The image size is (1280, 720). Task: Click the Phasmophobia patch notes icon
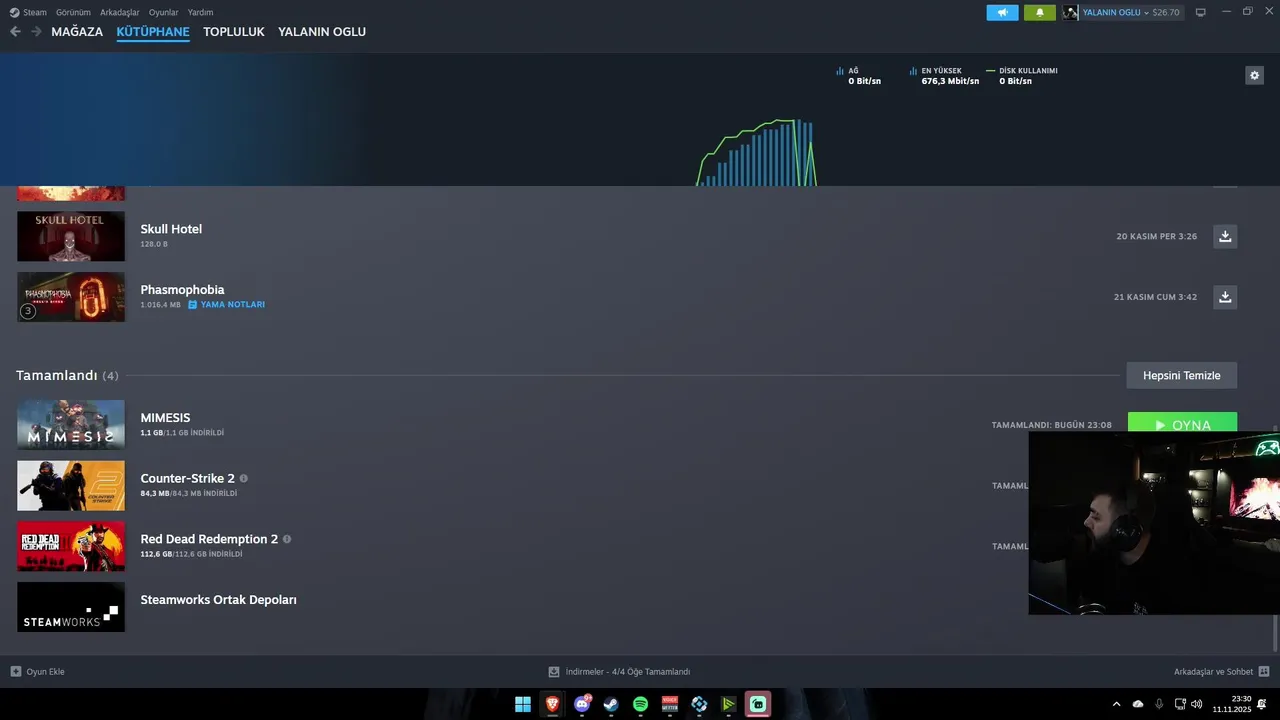[193, 304]
